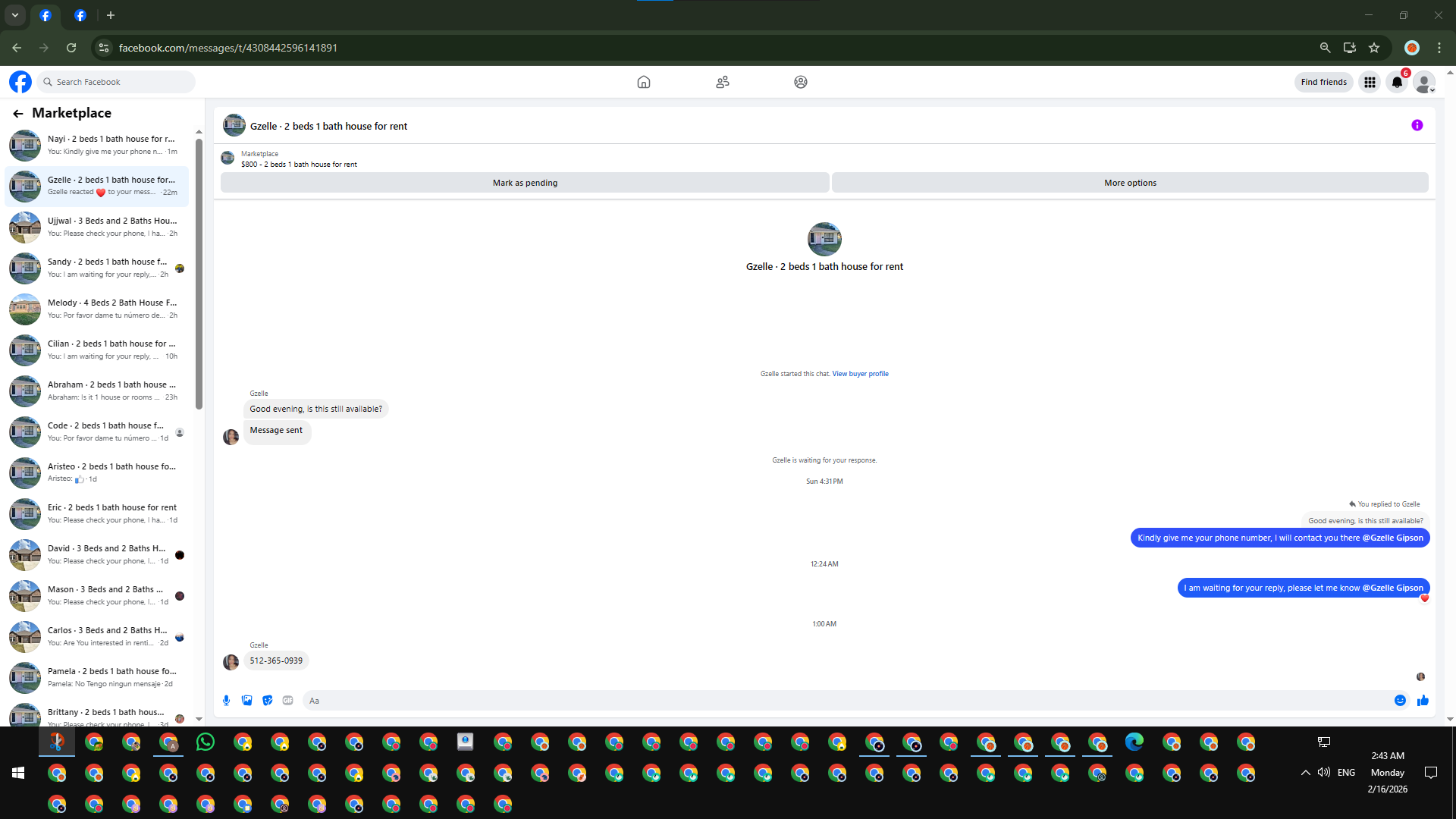
Task: Expand the browser tab search dropdown
Action: click(14, 15)
